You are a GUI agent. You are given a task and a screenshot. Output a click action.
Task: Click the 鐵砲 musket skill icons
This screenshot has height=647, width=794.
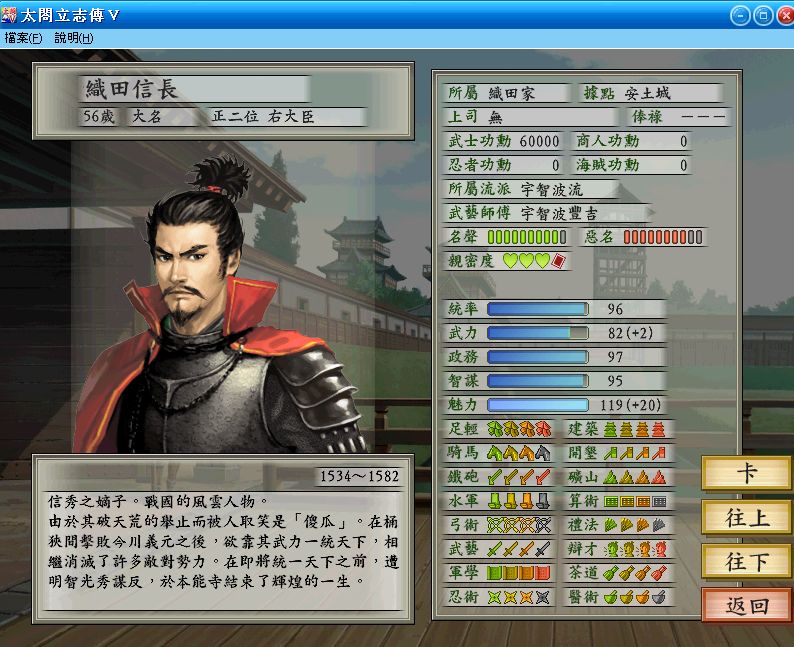point(519,477)
